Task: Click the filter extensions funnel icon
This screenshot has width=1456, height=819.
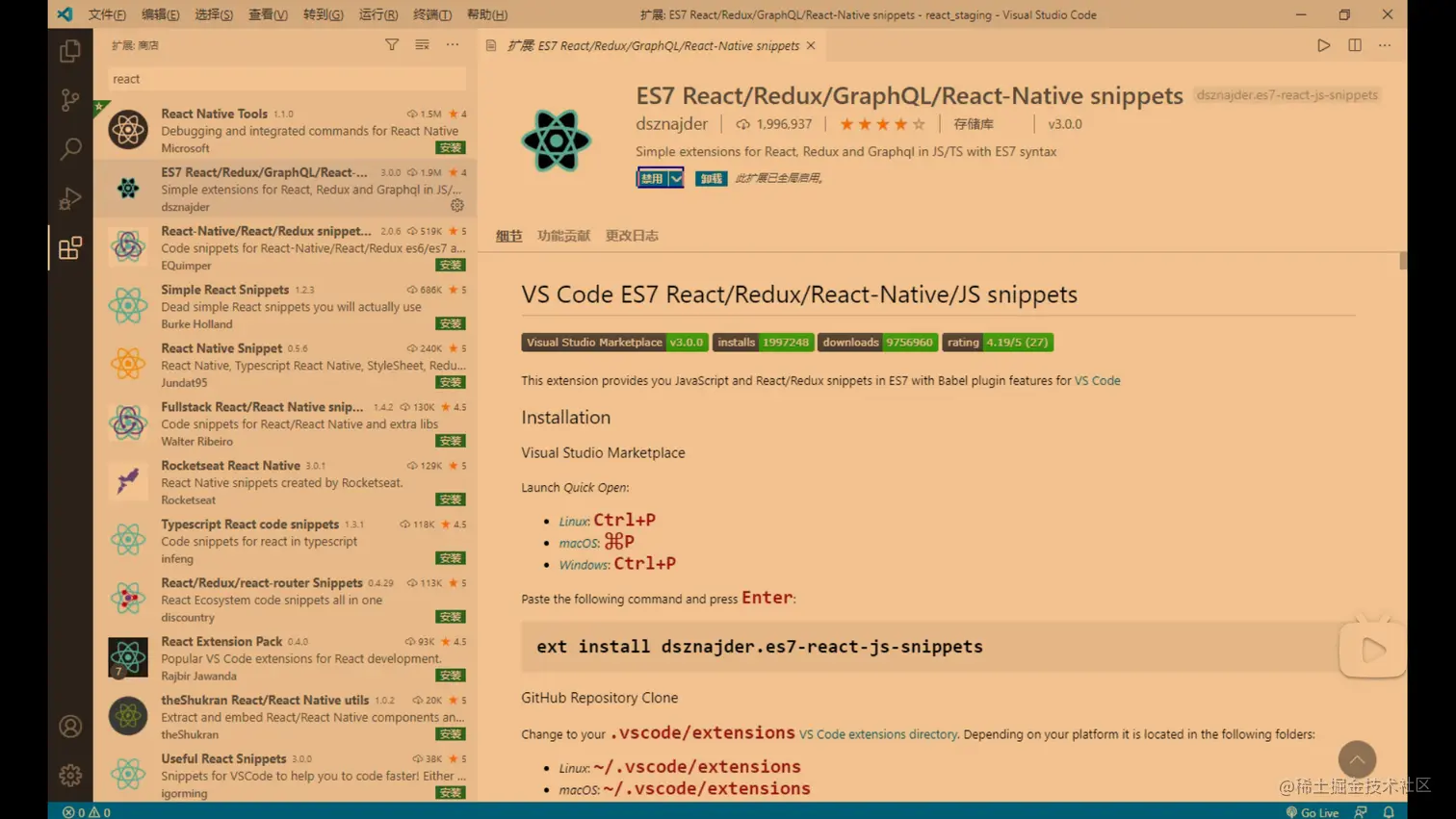Action: pos(392,45)
